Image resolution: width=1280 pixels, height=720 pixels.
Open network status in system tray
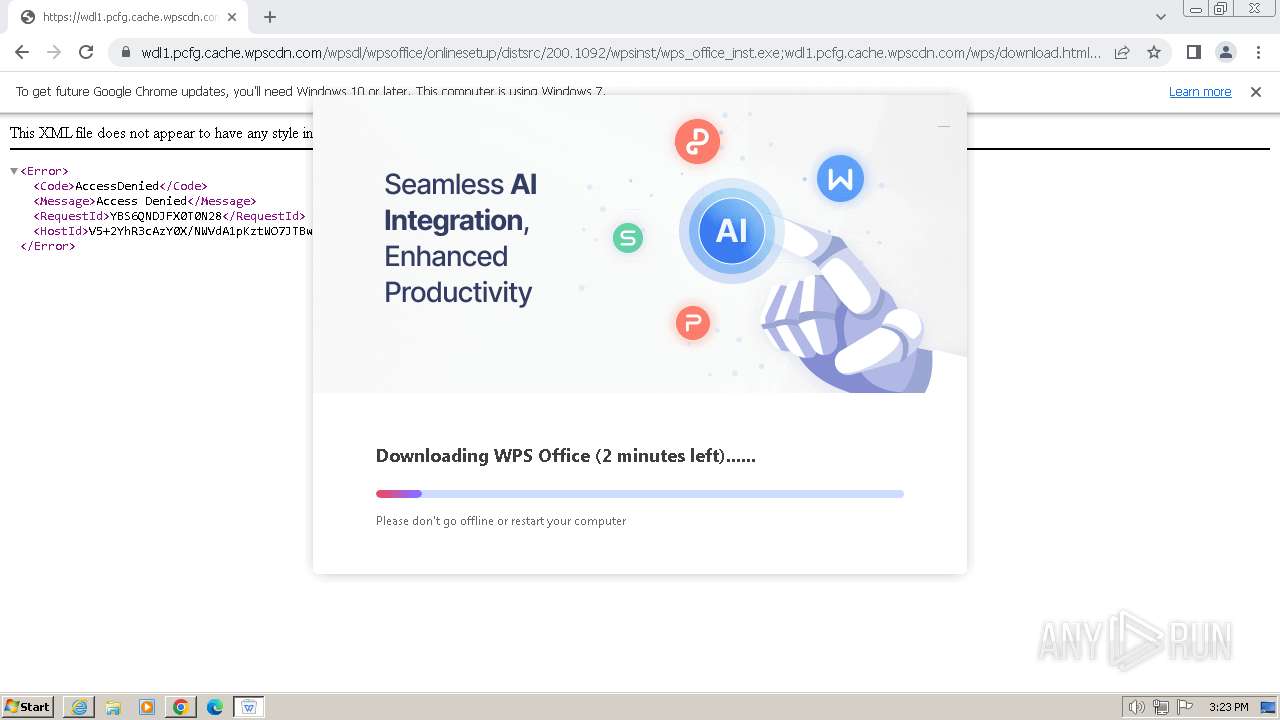click(1161, 707)
